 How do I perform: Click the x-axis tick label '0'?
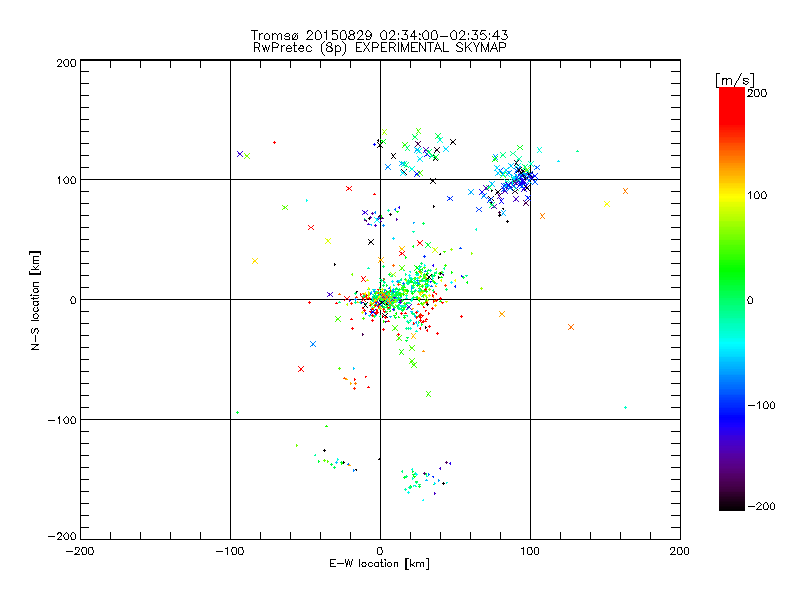(x=380, y=551)
